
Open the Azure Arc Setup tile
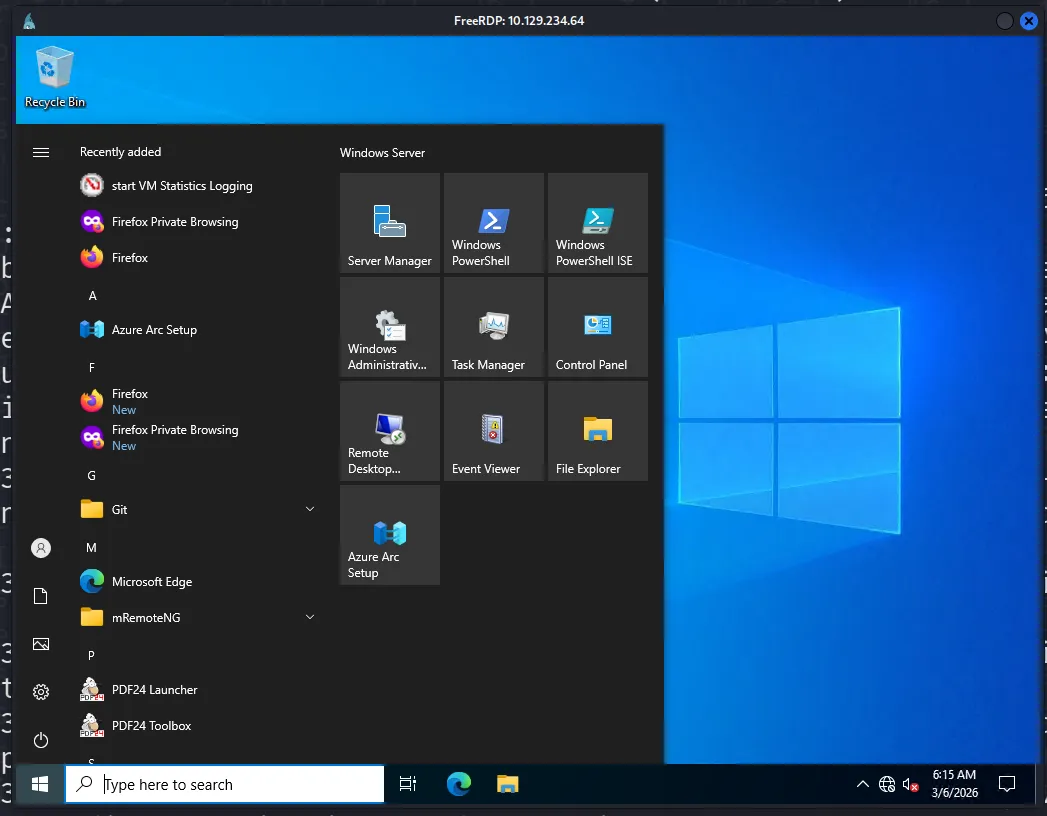tap(389, 535)
